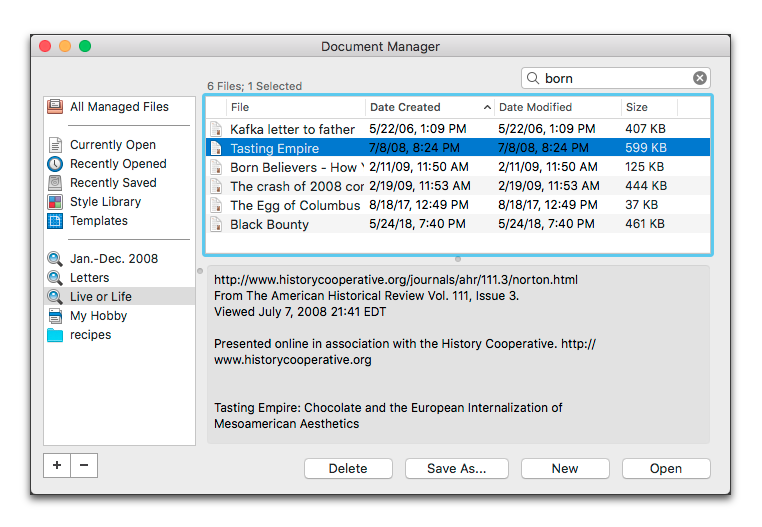Image resolution: width=762 pixels, height=527 pixels.
Task: Click the sidebar divider handle dot
Action: [x=200, y=271]
